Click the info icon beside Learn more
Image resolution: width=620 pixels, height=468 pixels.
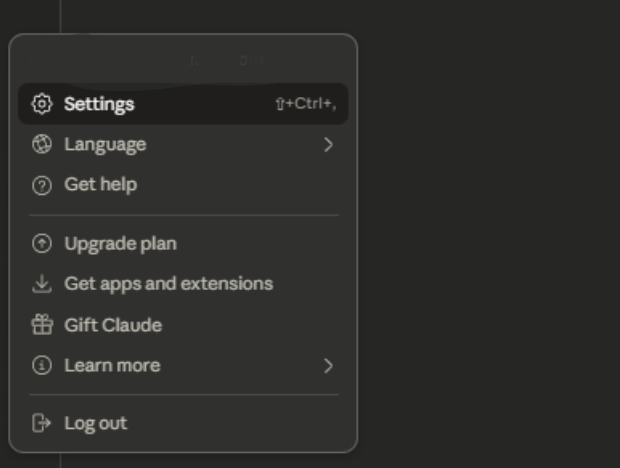(x=41, y=366)
